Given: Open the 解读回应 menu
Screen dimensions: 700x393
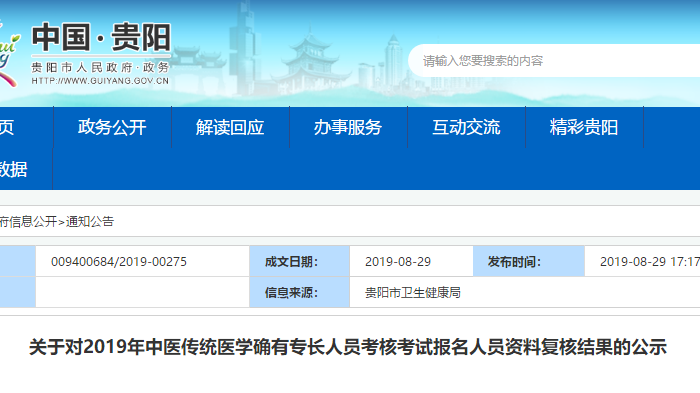Looking at the screenshot, I should point(230,127).
